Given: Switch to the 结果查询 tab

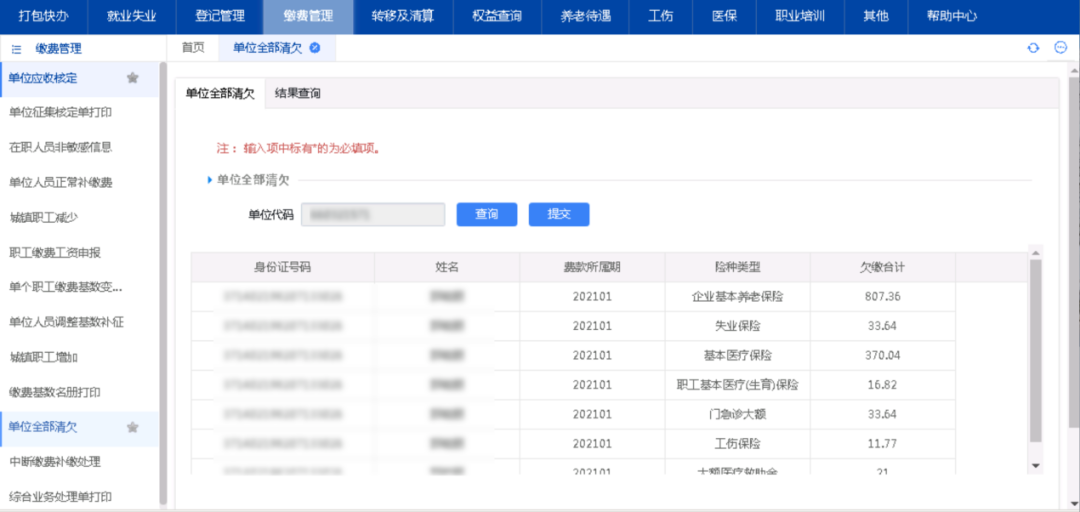Looking at the screenshot, I should (298, 93).
